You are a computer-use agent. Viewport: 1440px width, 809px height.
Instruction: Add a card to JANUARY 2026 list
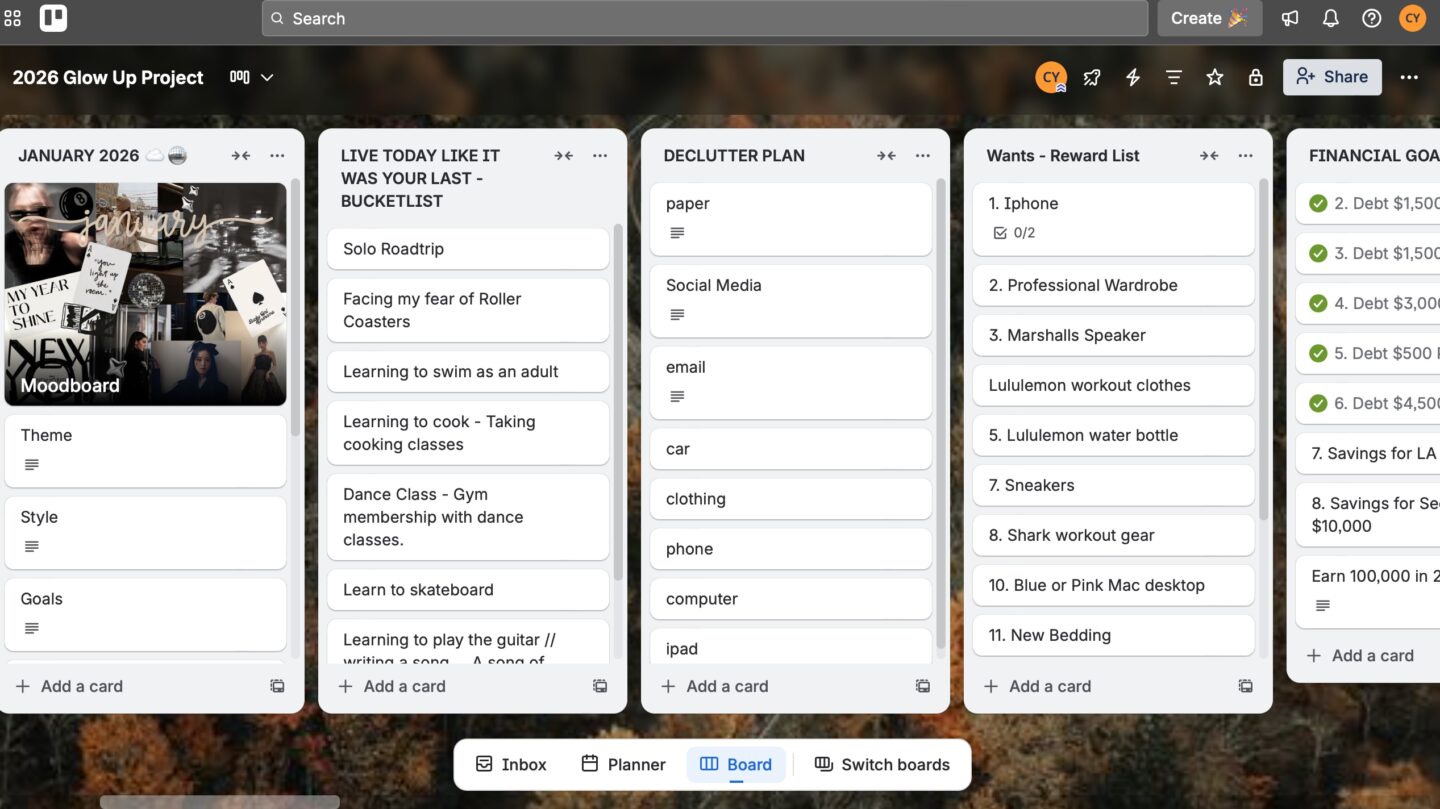click(82, 686)
